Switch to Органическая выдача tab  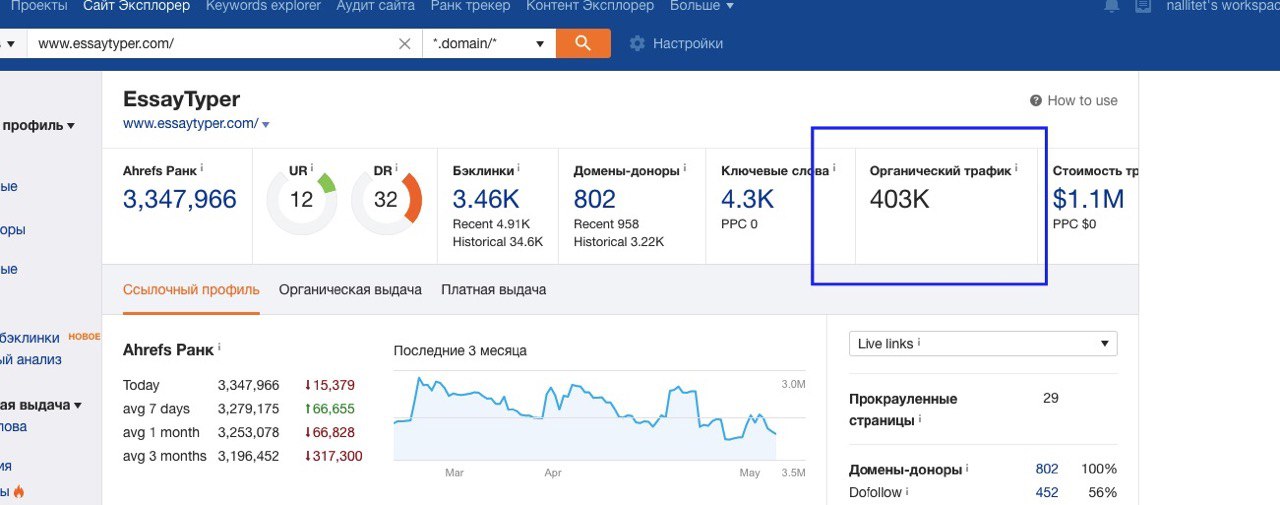(x=350, y=290)
